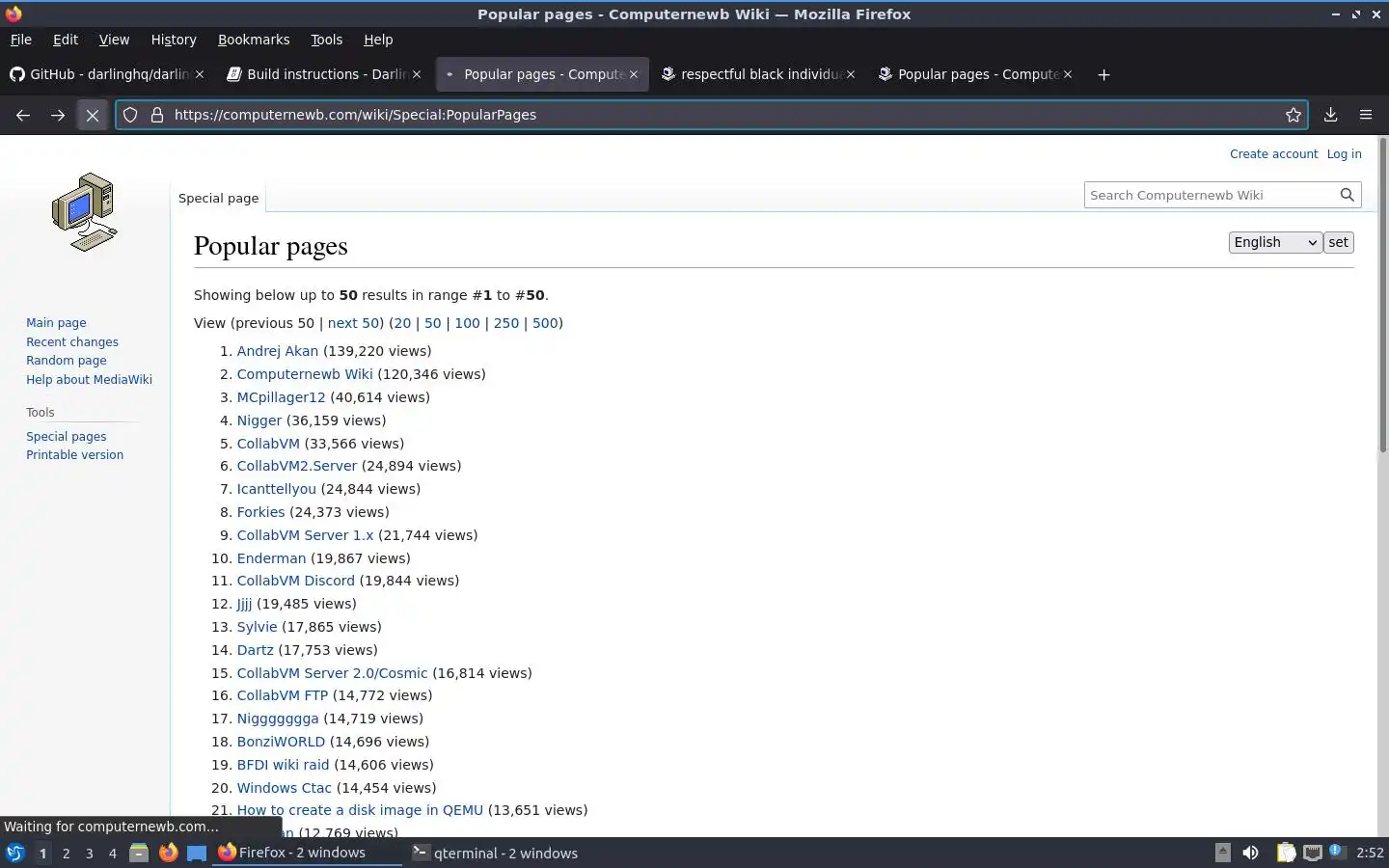Open the language dropdown showing English
The height and width of the screenshot is (868, 1389).
click(1274, 242)
